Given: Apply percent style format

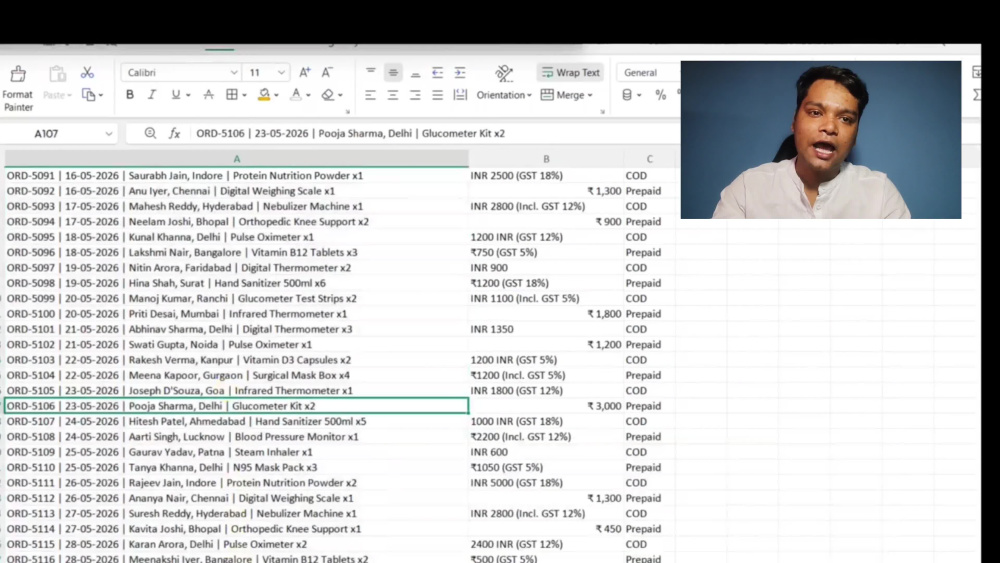Looking at the screenshot, I should [x=661, y=95].
